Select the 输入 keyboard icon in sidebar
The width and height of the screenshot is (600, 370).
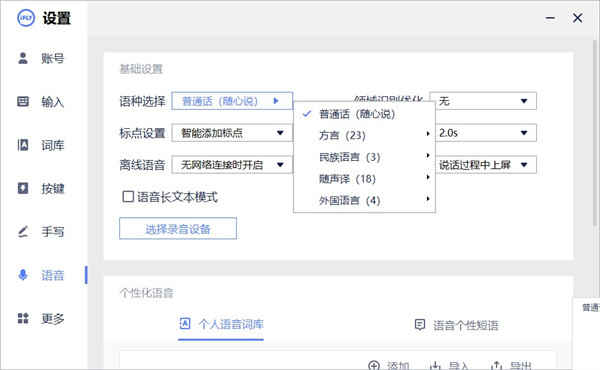pyautogui.click(x=23, y=101)
